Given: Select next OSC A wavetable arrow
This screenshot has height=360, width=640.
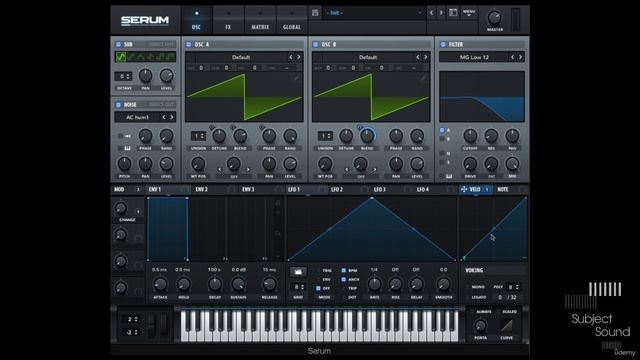Looking at the screenshot, I should (x=299, y=57).
